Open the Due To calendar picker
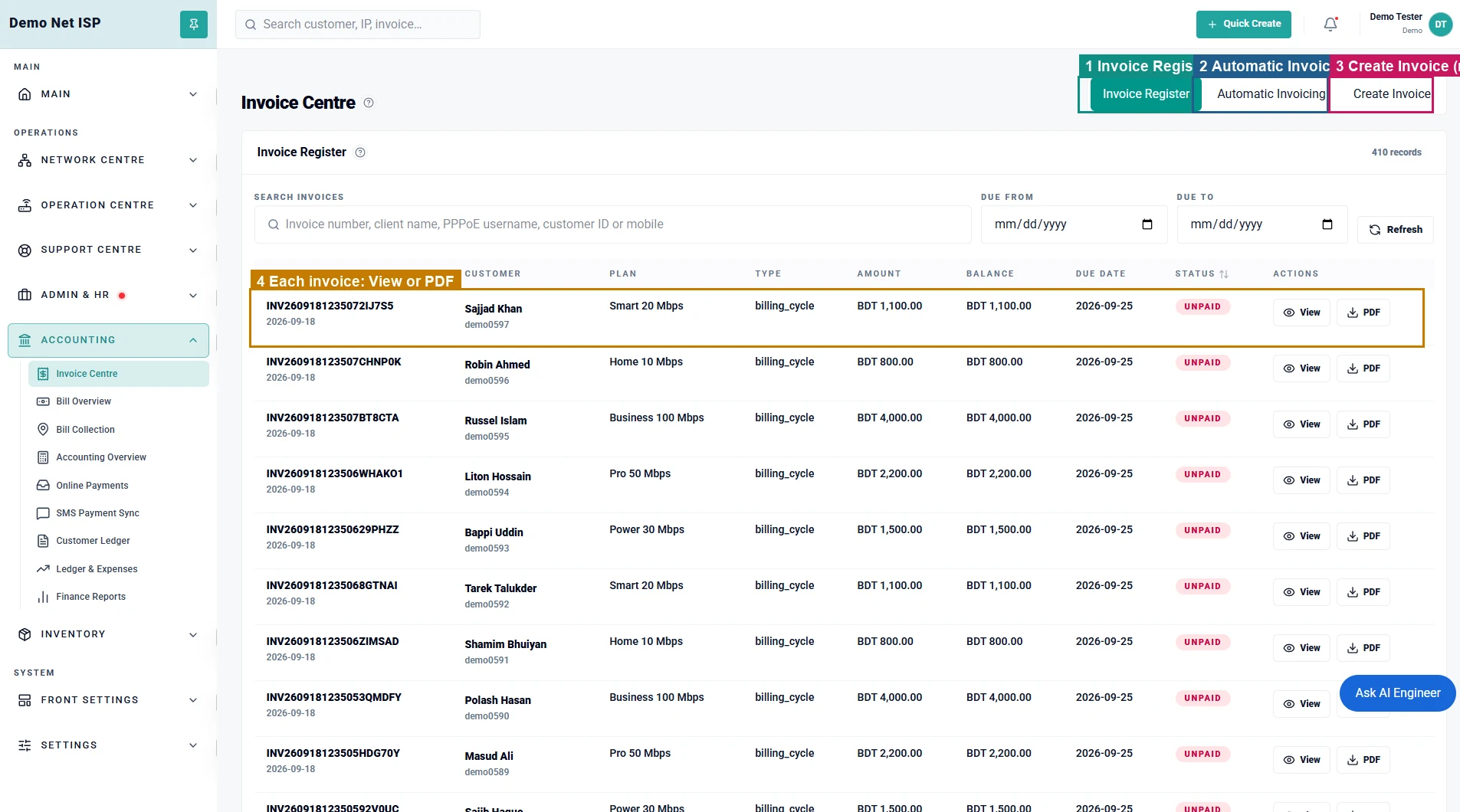This screenshot has width=1460, height=812. pyautogui.click(x=1327, y=224)
